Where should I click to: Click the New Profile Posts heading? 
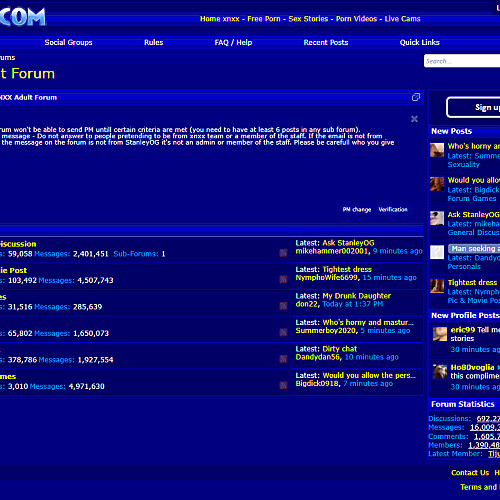coord(465,315)
